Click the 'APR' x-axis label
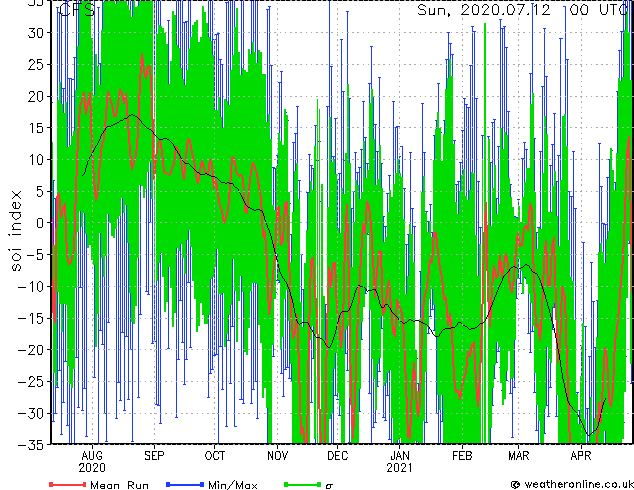Screen dimensions: 634x490 coord(581,456)
